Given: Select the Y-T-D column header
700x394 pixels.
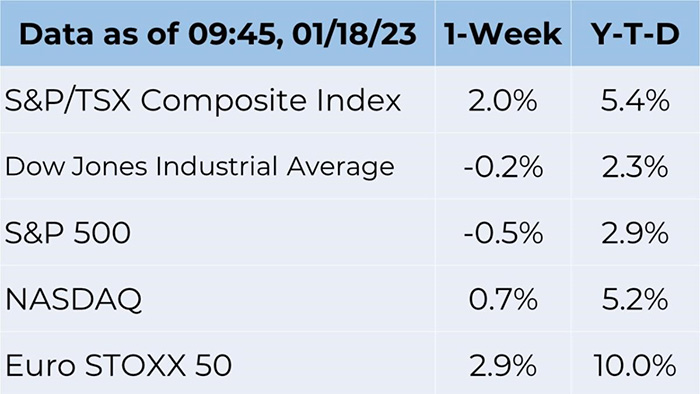Looking at the screenshot, I should (x=635, y=34).
